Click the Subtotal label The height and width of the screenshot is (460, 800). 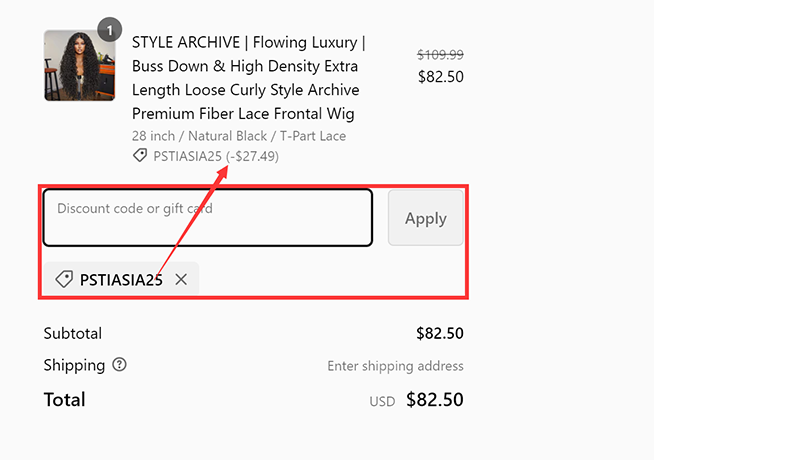73,333
